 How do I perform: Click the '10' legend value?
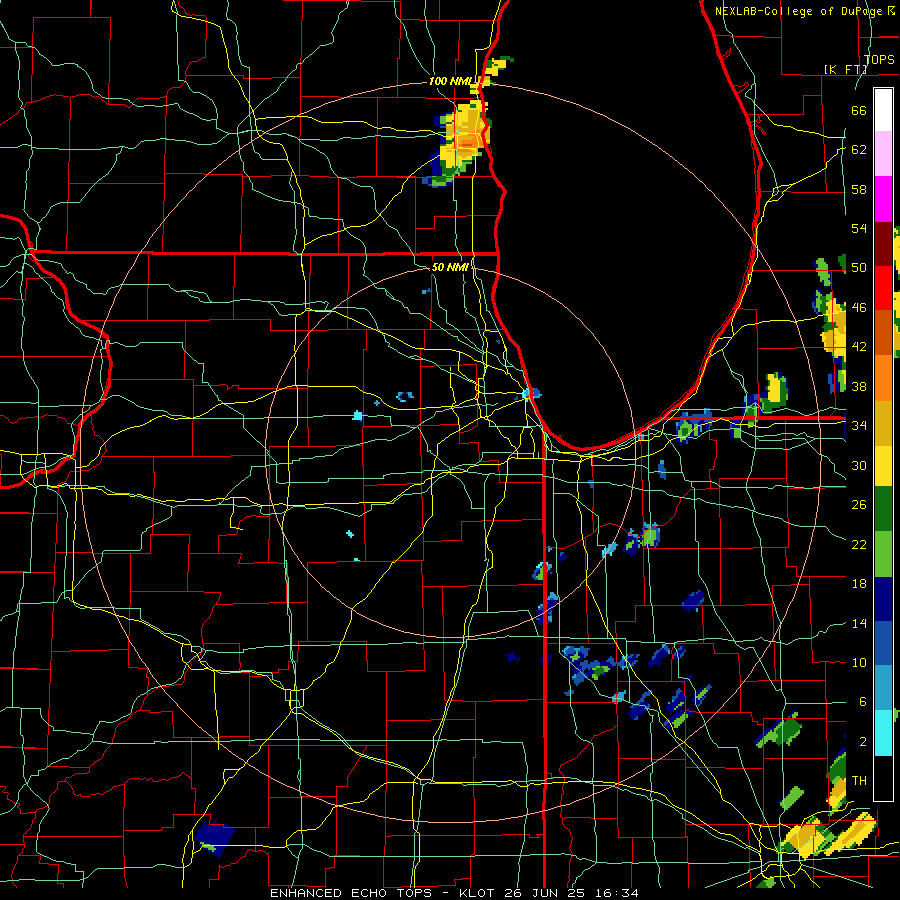click(859, 662)
